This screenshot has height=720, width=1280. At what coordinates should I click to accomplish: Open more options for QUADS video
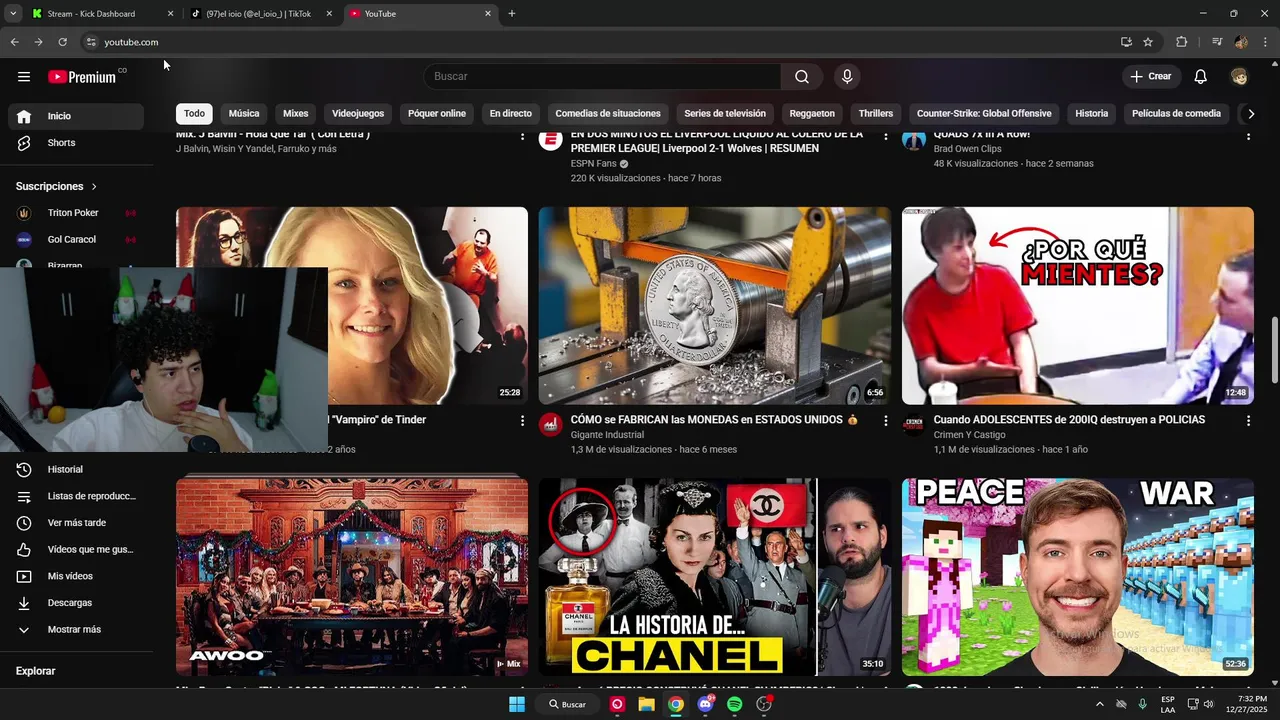(1248, 136)
